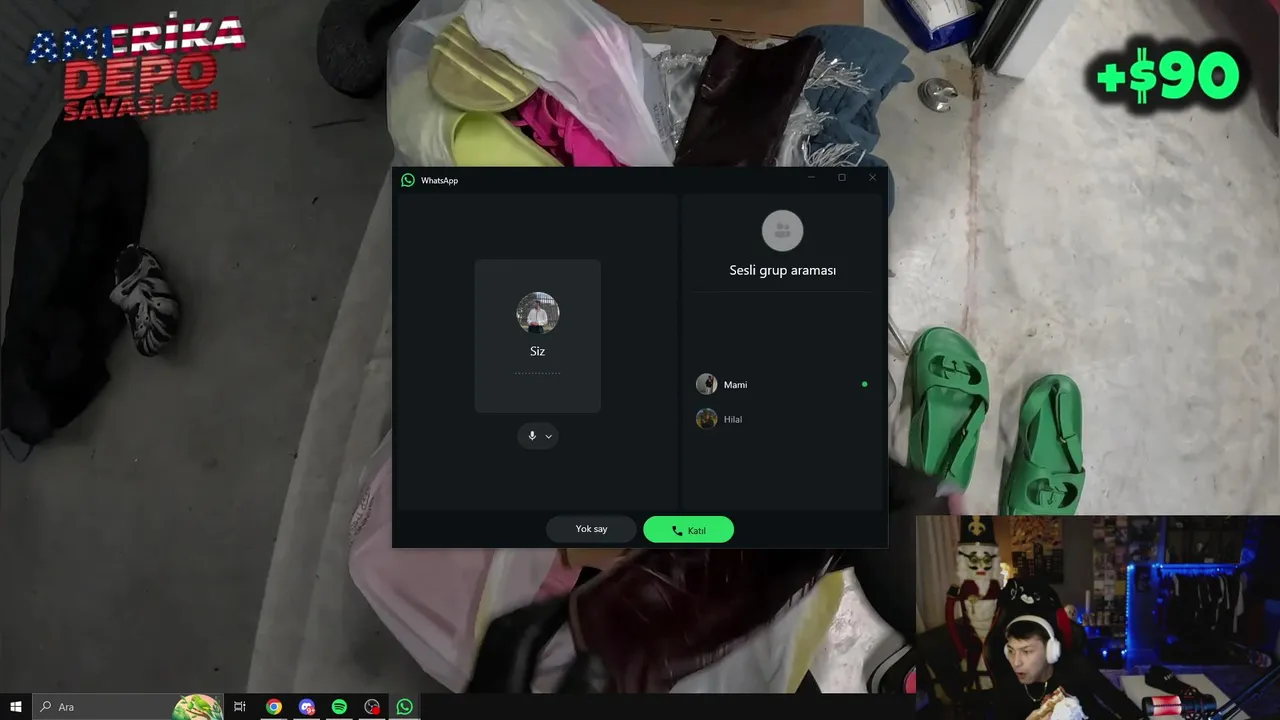1280x720 pixels.
Task: Click your own profile picture labeled Siz
Action: pyautogui.click(x=537, y=314)
